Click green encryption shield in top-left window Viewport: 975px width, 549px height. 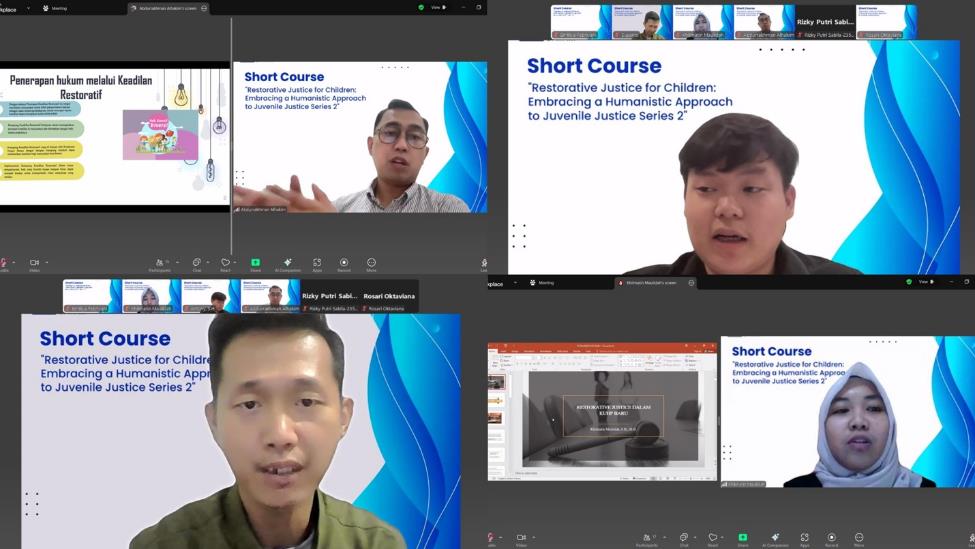click(421, 7)
